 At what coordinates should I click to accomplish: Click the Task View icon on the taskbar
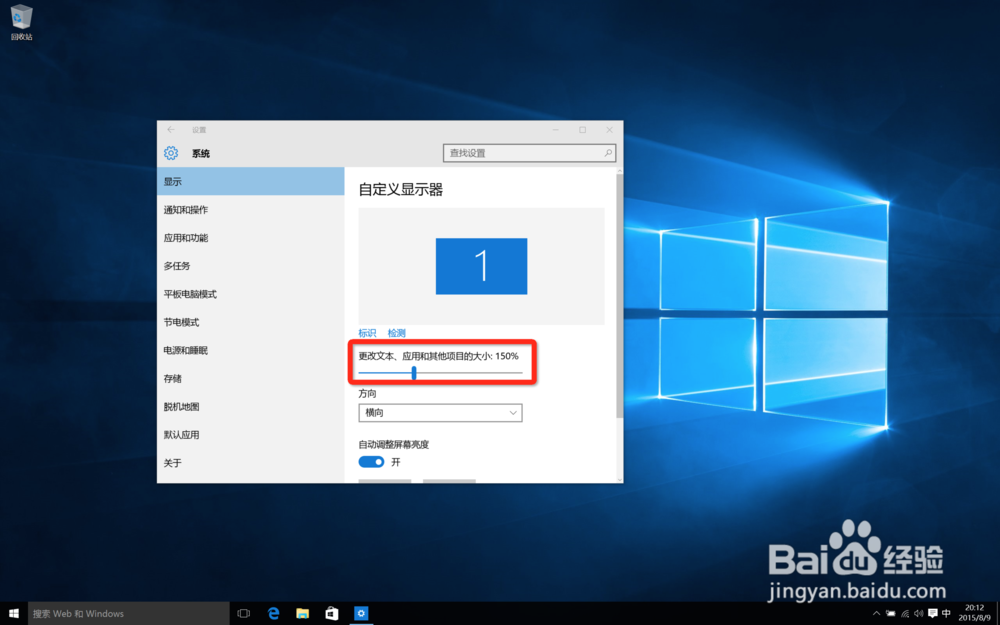[243, 613]
